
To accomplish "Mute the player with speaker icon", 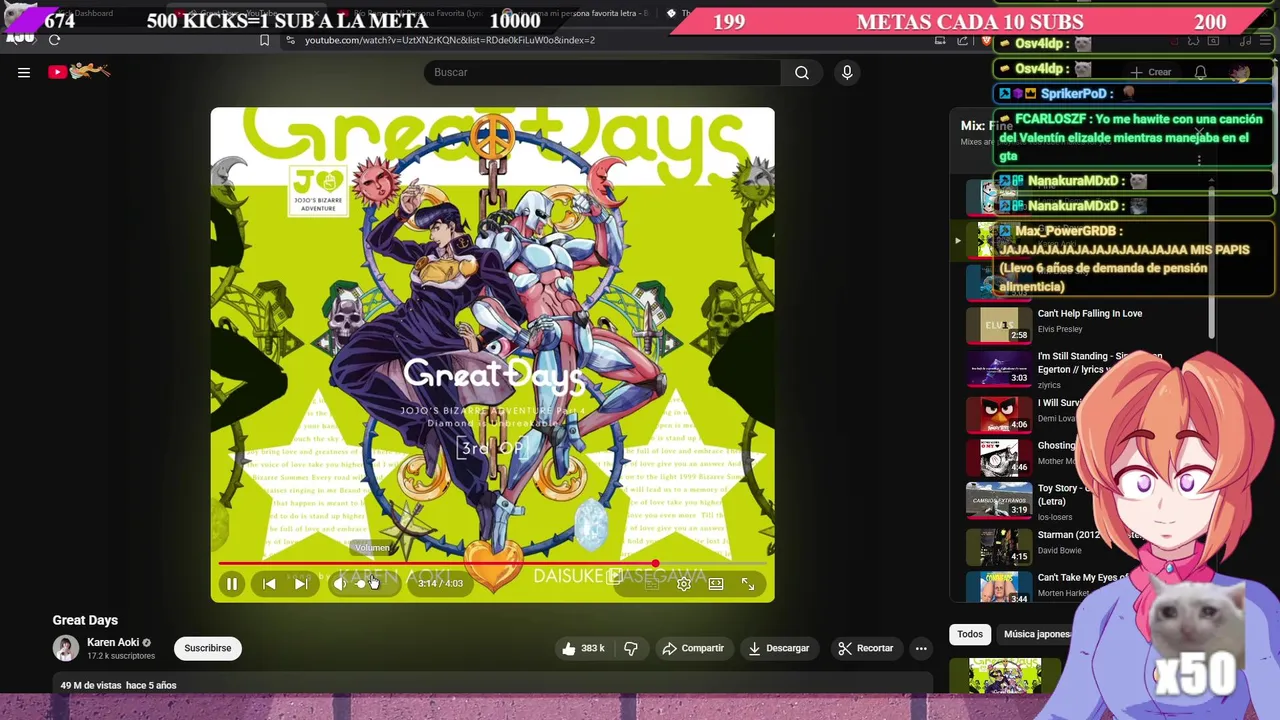I will [340, 584].
